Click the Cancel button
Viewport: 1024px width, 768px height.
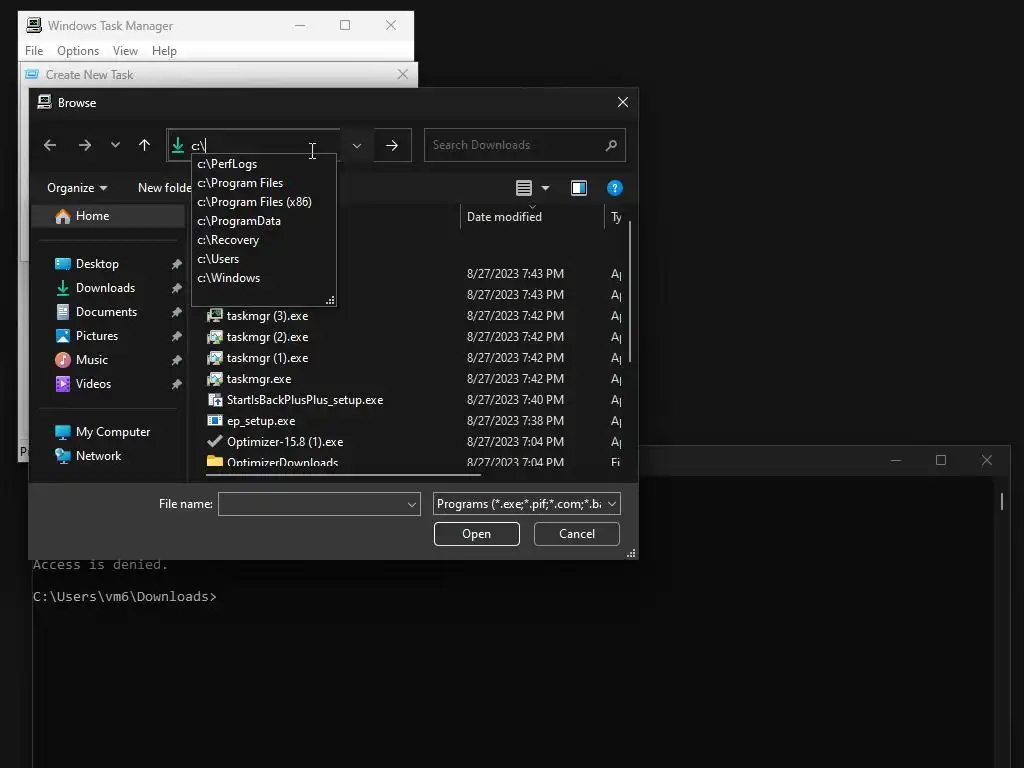[577, 534]
